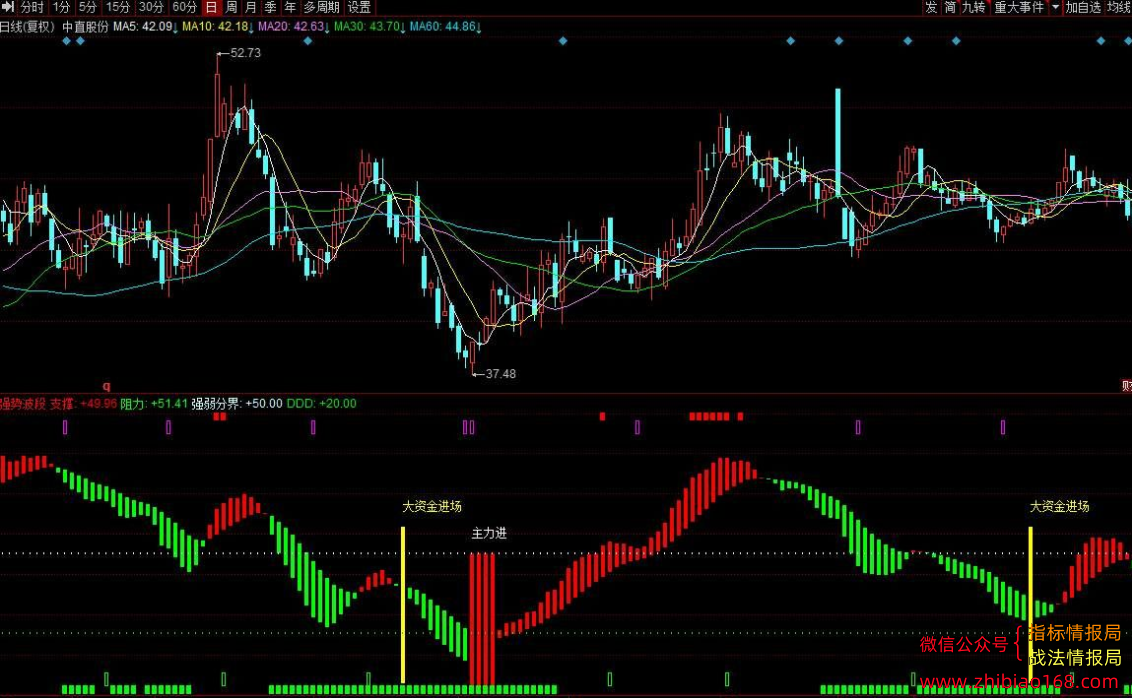
Task: Click the left 大资金进场 signal label
Action: tap(432, 507)
